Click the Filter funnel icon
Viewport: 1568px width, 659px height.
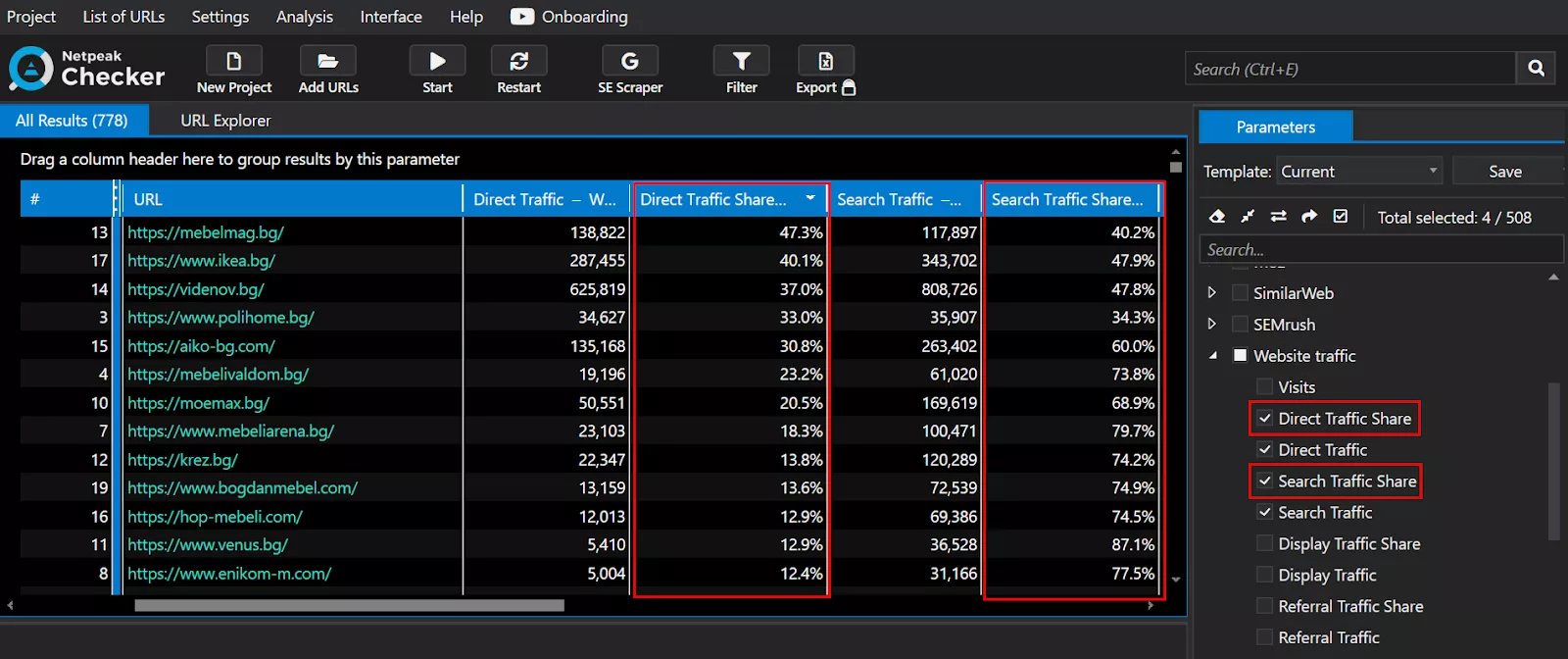[x=742, y=62]
